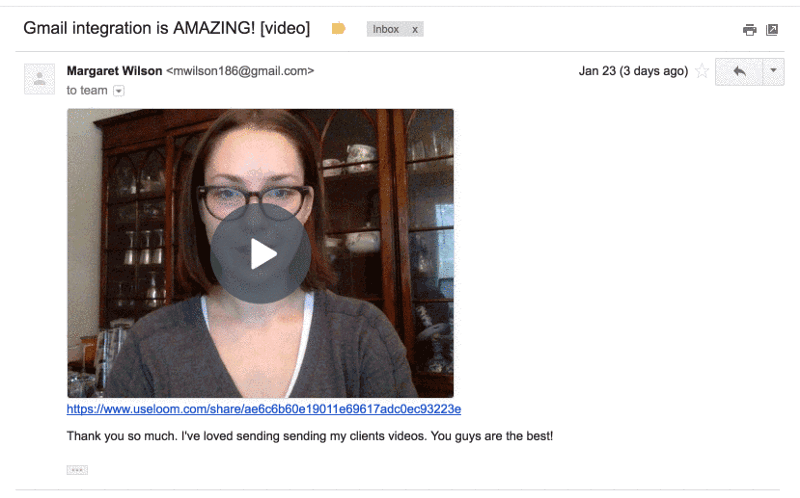Show trimmed content via the ellipsis button

tap(77, 470)
